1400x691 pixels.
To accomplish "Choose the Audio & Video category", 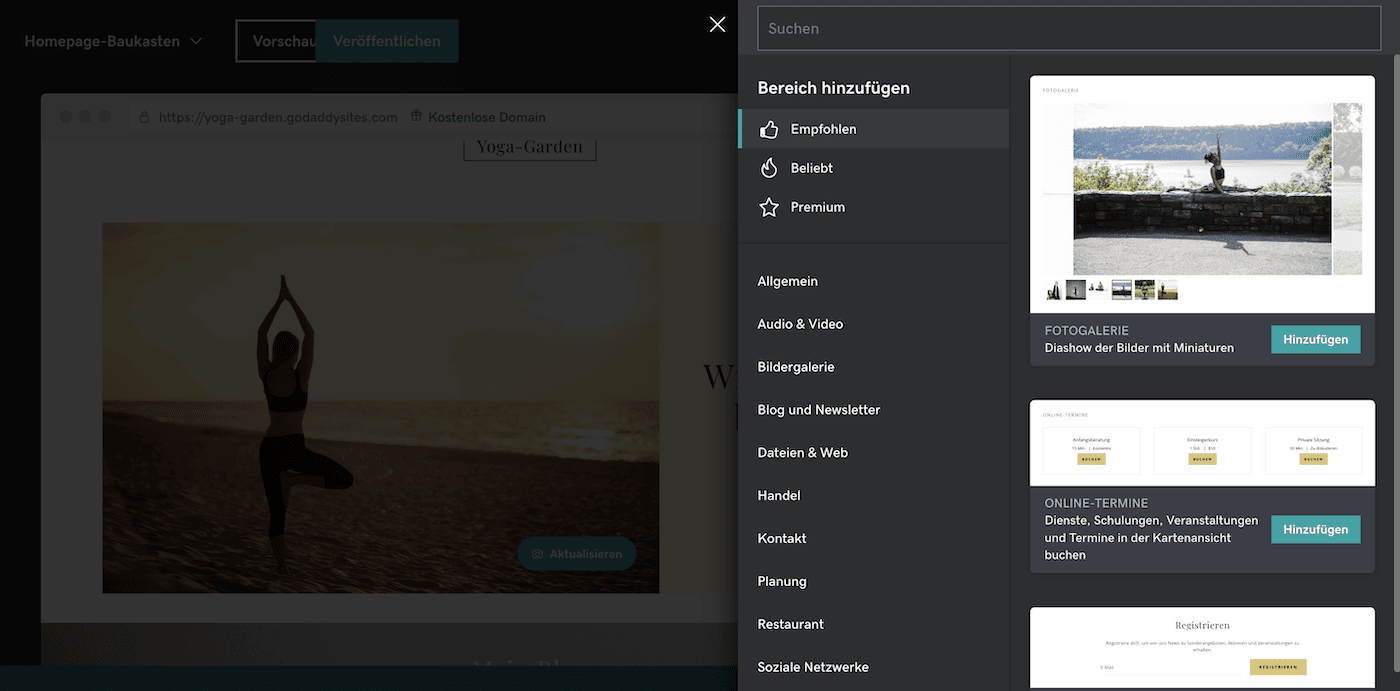I will [800, 324].
